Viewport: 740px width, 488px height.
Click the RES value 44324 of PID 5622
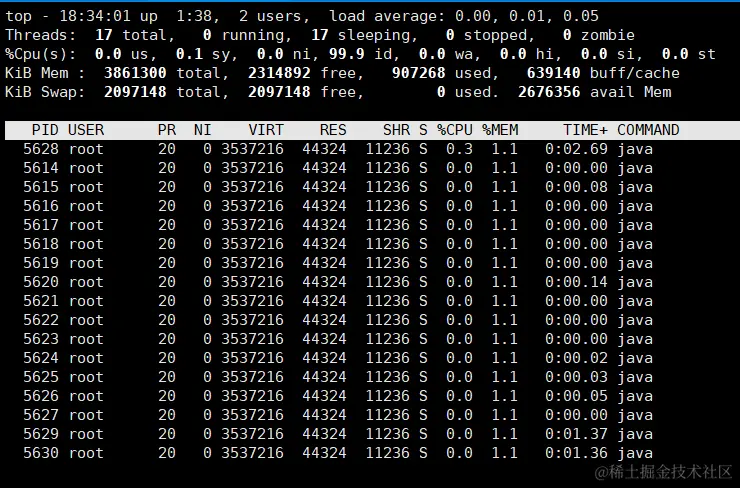point(324,320)
